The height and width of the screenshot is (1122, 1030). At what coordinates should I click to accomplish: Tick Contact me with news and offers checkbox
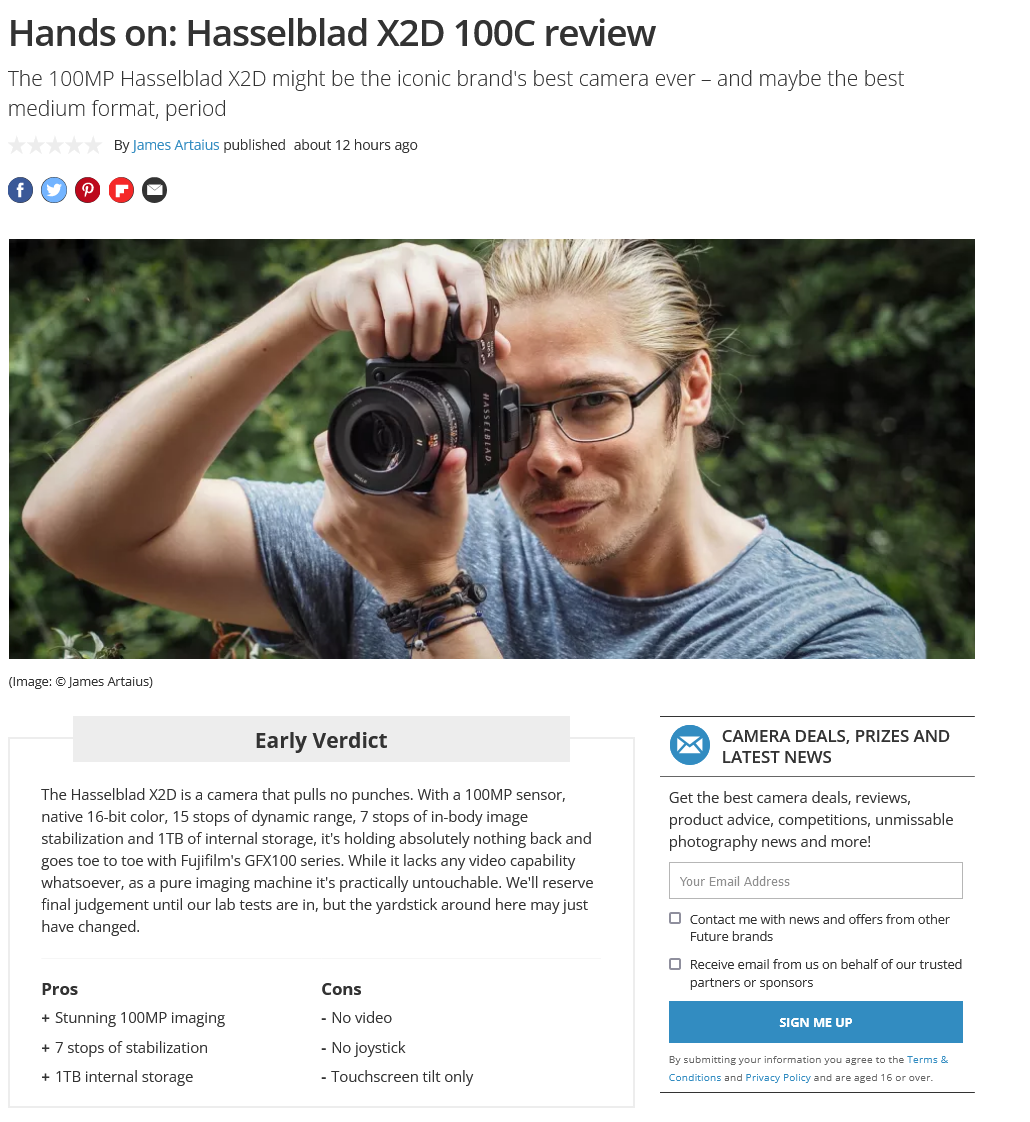[675, 919]
